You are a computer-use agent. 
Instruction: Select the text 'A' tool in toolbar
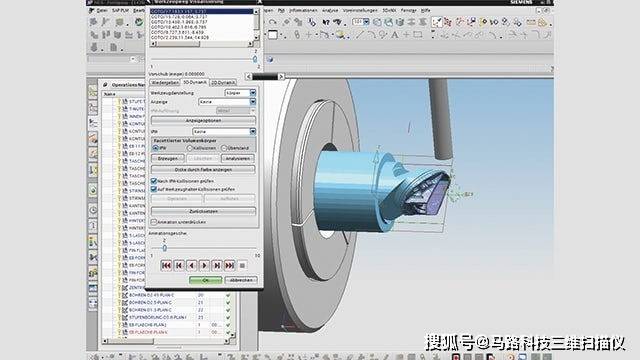(394, 35)
